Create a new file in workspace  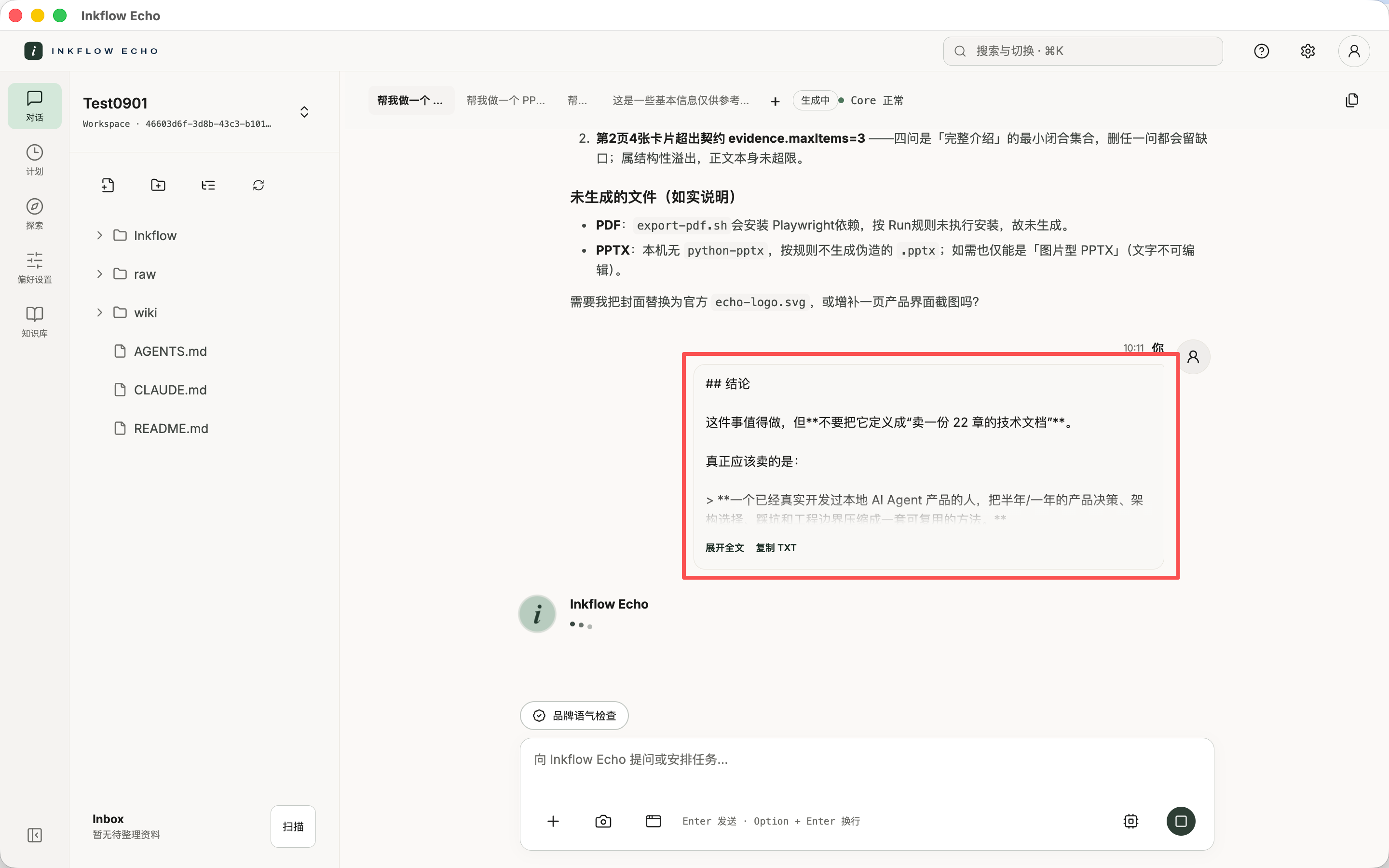pyautogui.click(x=108, y=185)
